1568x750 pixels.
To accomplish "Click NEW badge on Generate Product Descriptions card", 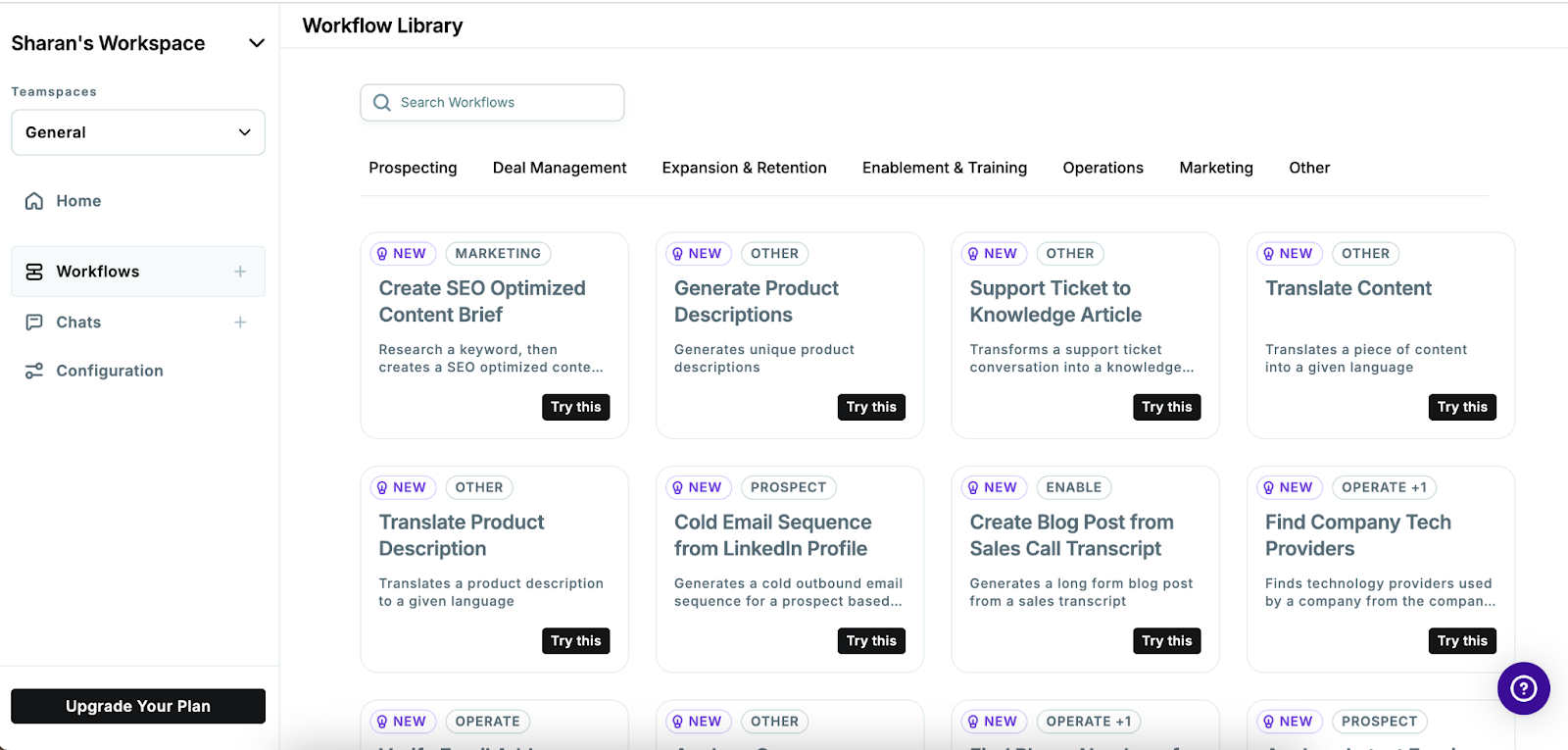I will [x=698, y=254].
